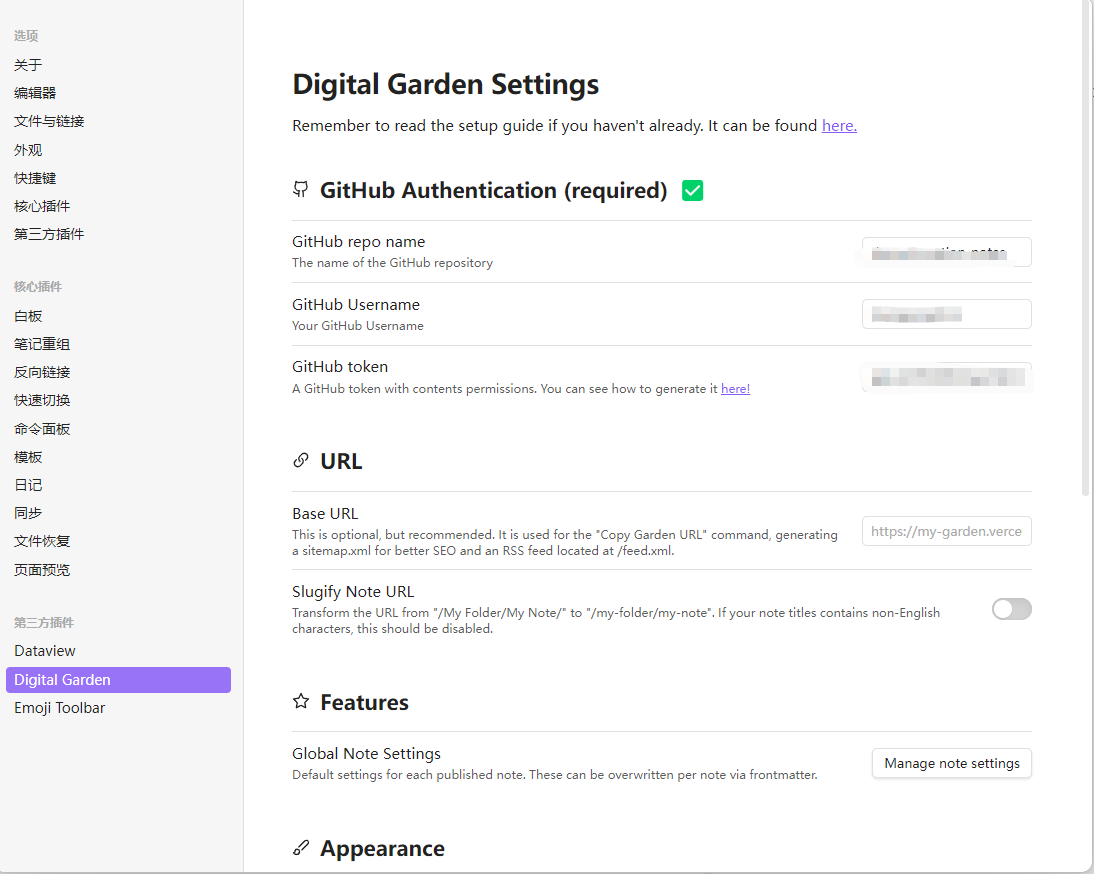
Task: Click the brush icon beside Appearance heading
Action: pos(300,847)
